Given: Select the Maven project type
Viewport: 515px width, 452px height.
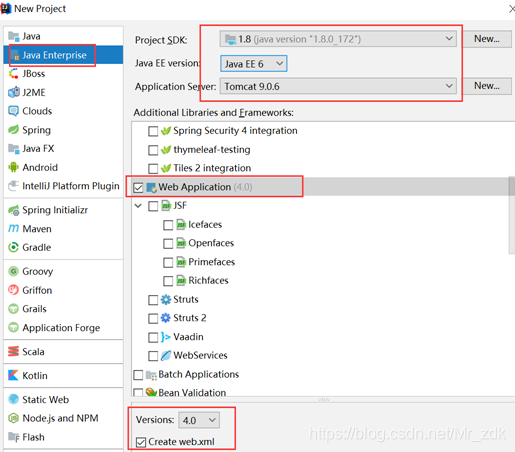Looking at the screenshot, I should point(63,229).
